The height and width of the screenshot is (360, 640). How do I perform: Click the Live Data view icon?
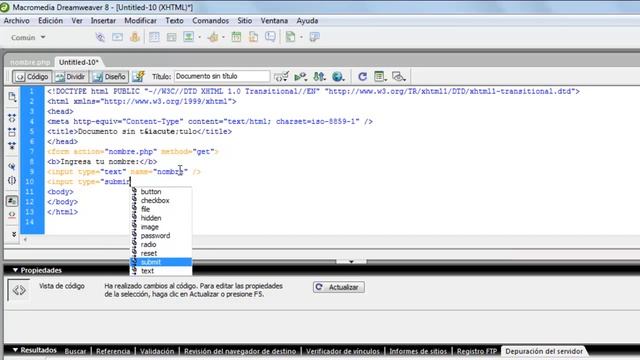[139, 76]
